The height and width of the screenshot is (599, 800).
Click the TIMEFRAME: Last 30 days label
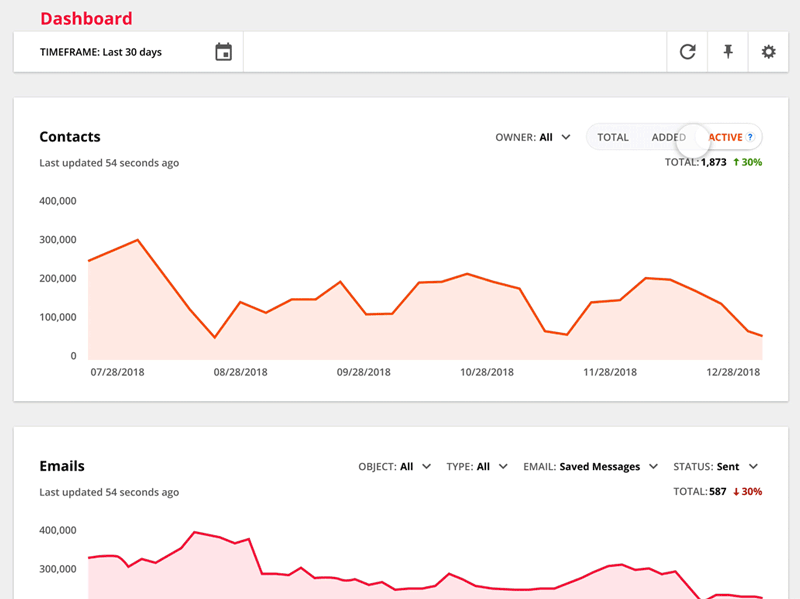pos(100,51)
